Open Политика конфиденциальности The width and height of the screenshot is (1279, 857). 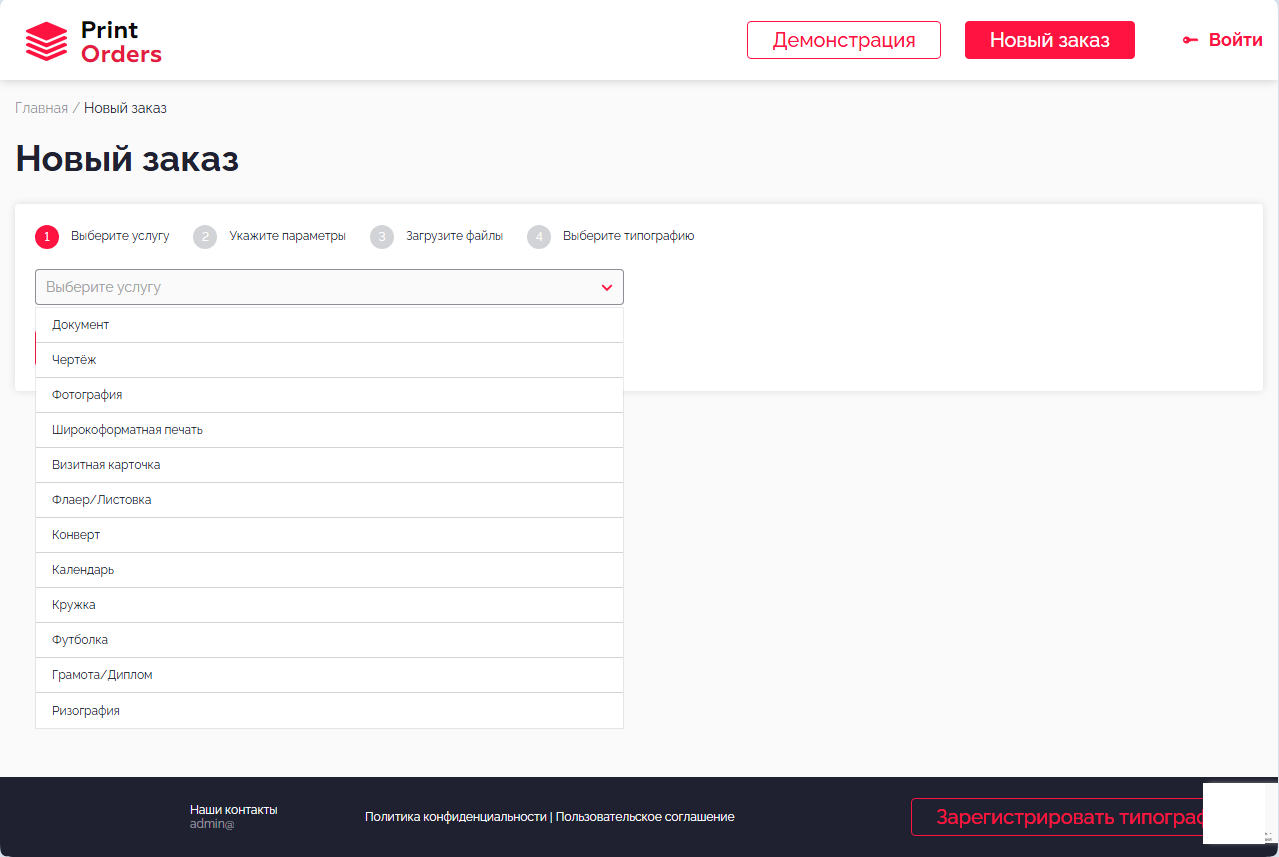tap(454, 816)
